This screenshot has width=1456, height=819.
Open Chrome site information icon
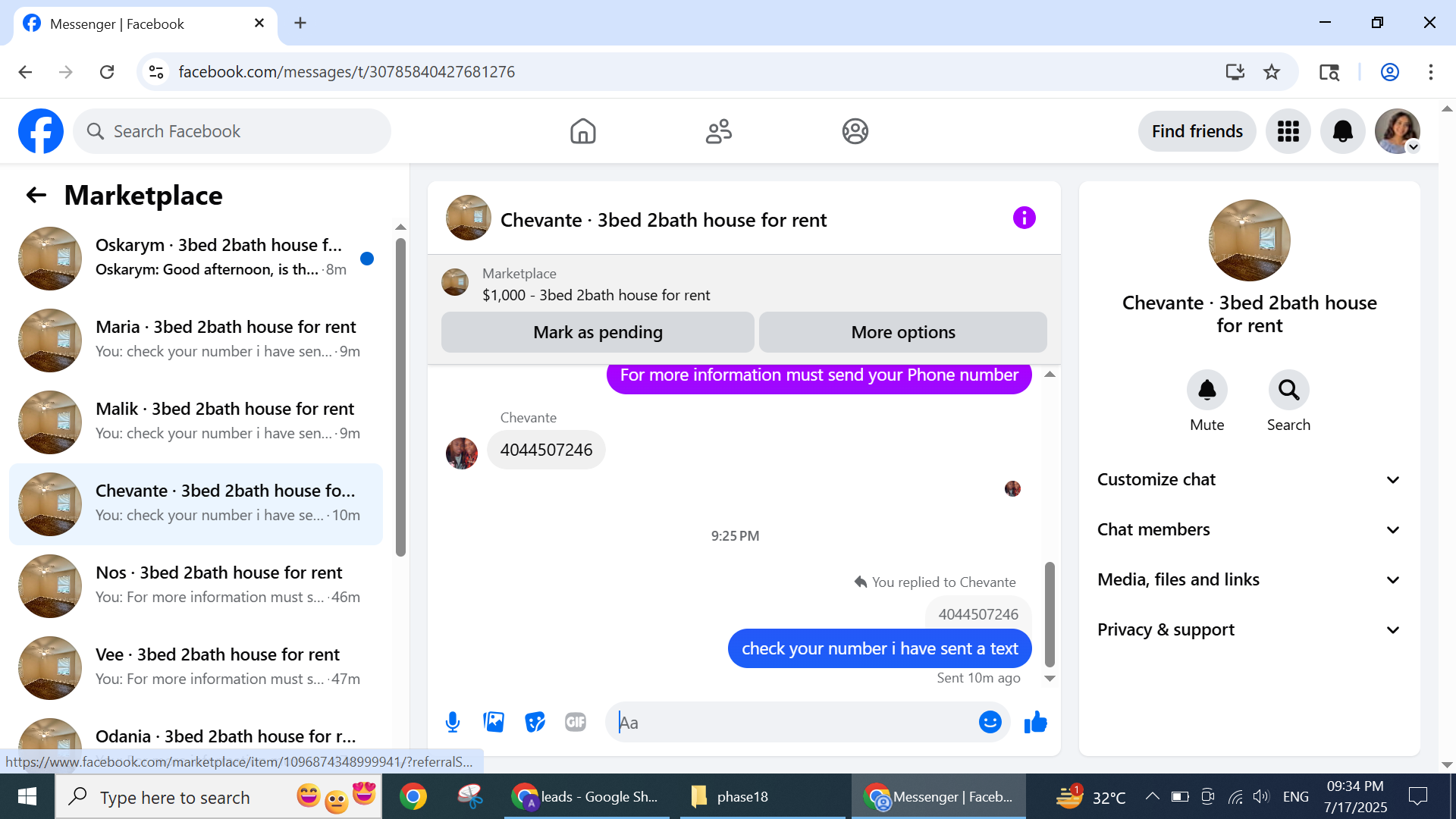pyautogui.click(x=156, y=72)
